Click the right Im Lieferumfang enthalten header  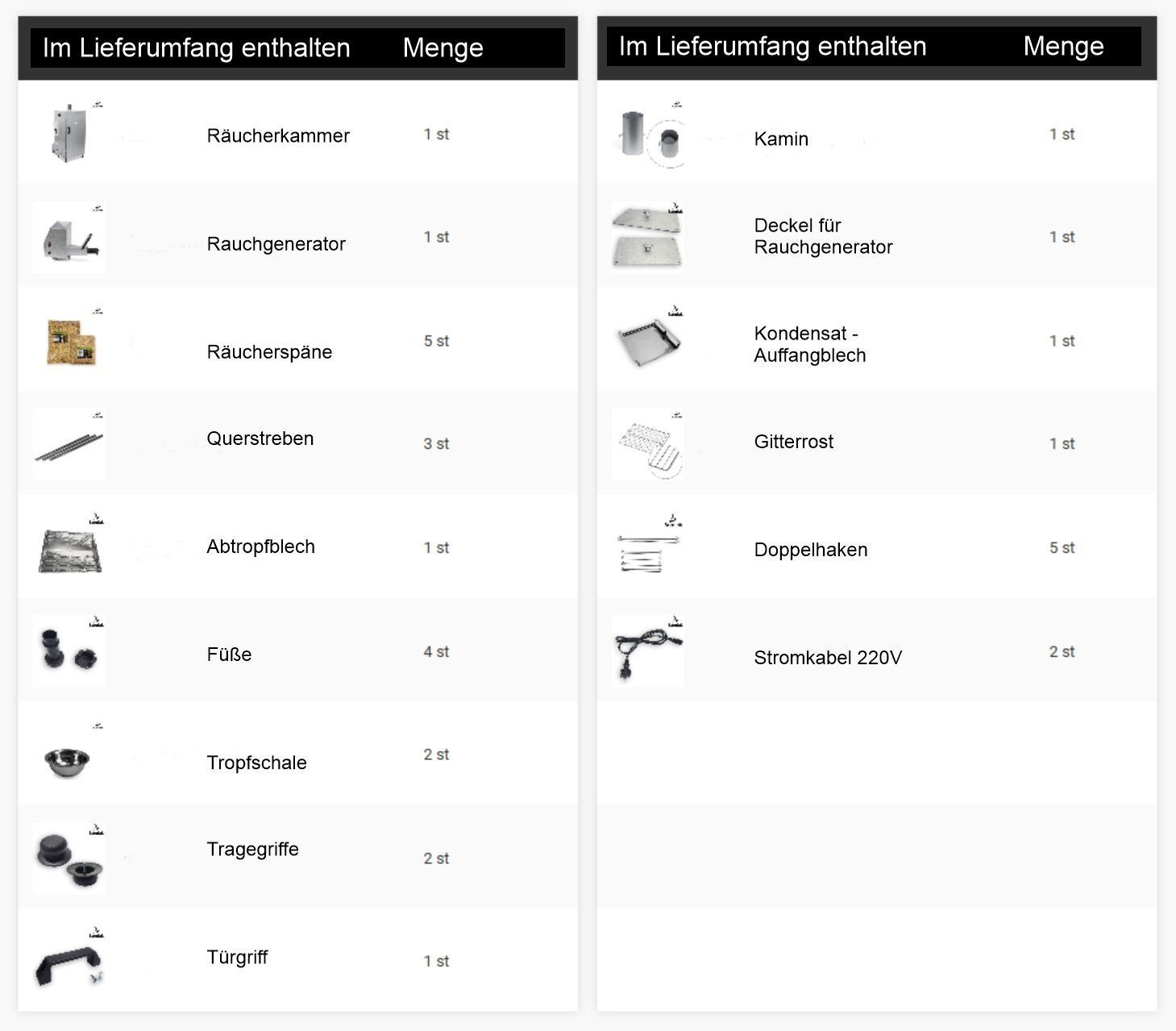[772, 46]
